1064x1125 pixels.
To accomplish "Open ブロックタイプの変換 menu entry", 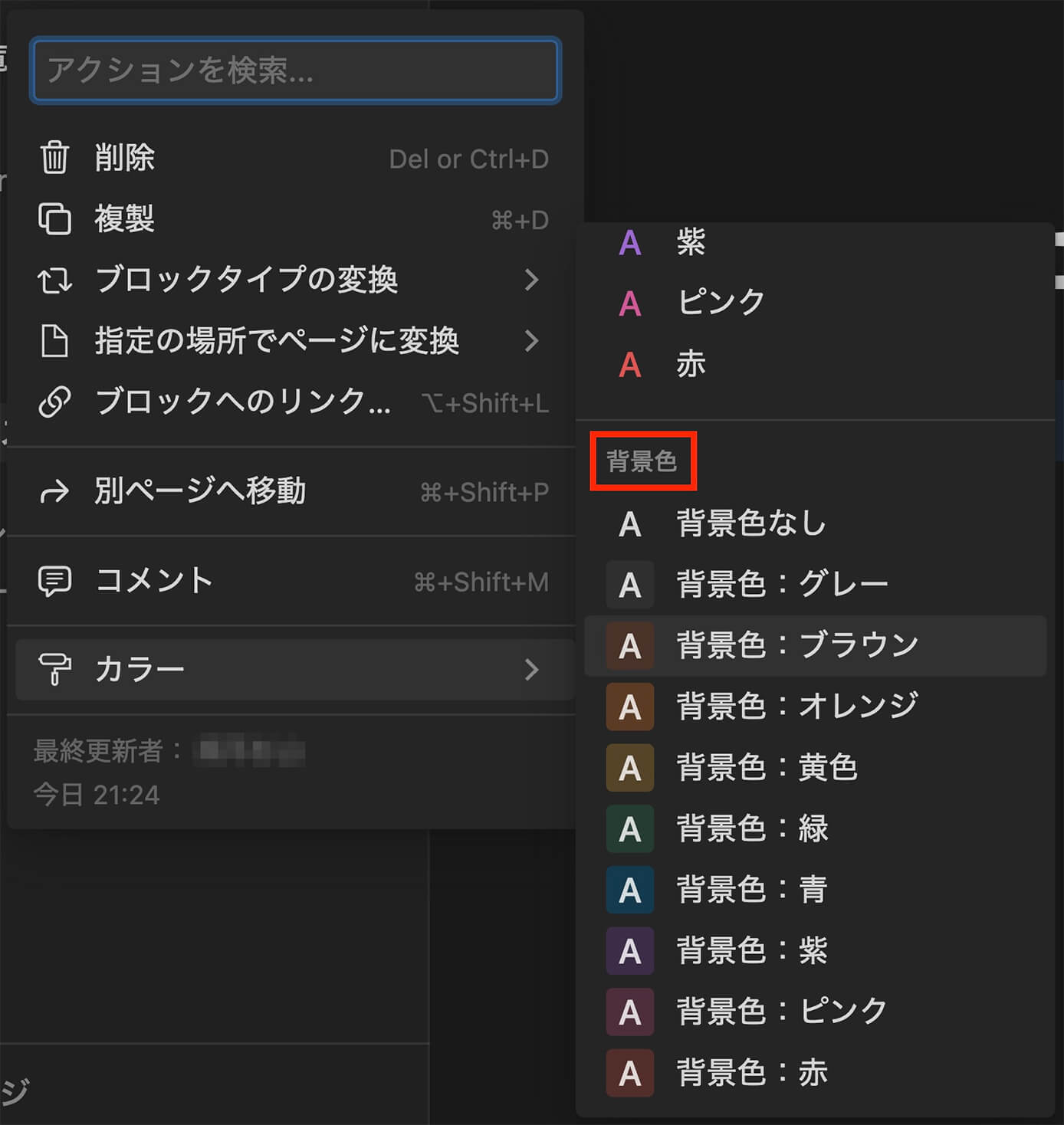I will click(293, 280).
